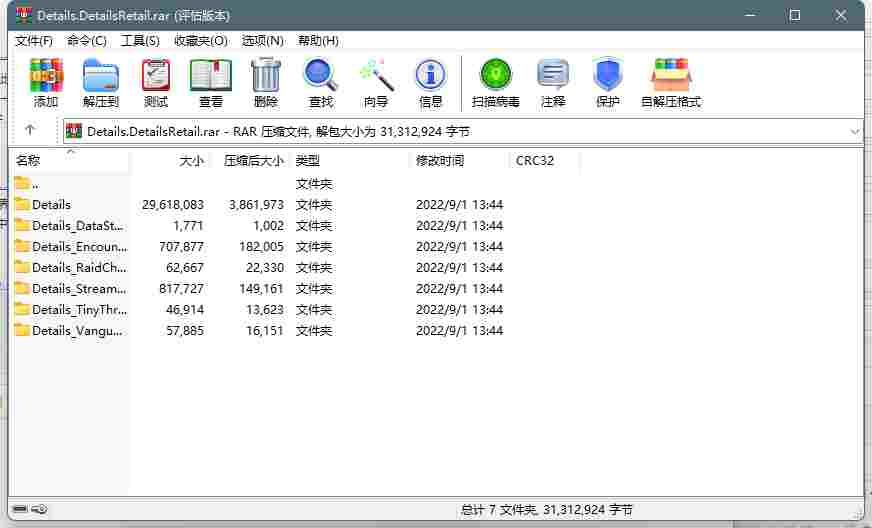Screen dimensions: 872x528
Task: Click the WinRAR title bar app icon
Action: click(24, 15)
